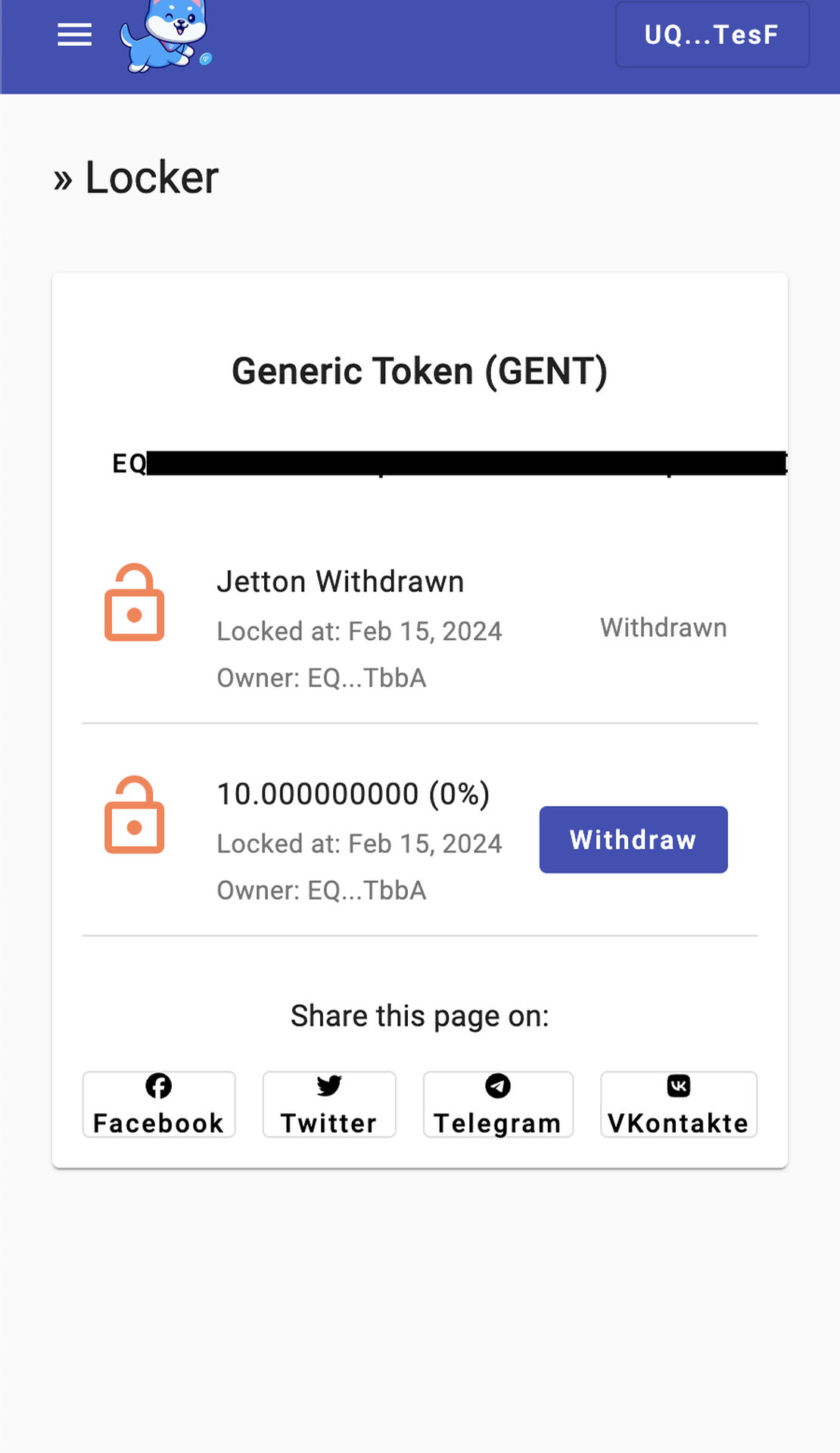Click the redacted EQ contract address
Image resolution: width=840 pixels, height=1453 pixels.
pos(450,463)
